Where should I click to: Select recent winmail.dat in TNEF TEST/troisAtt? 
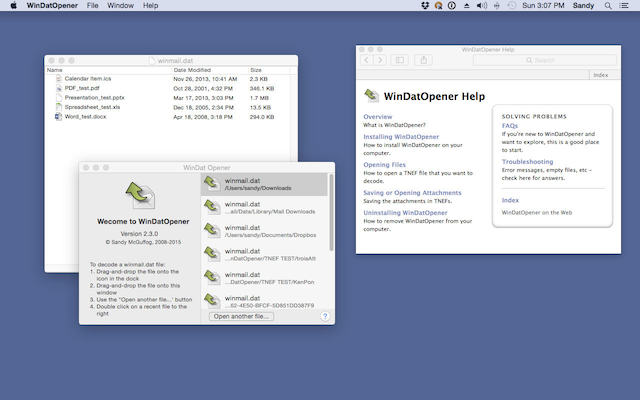pos(264,255)
